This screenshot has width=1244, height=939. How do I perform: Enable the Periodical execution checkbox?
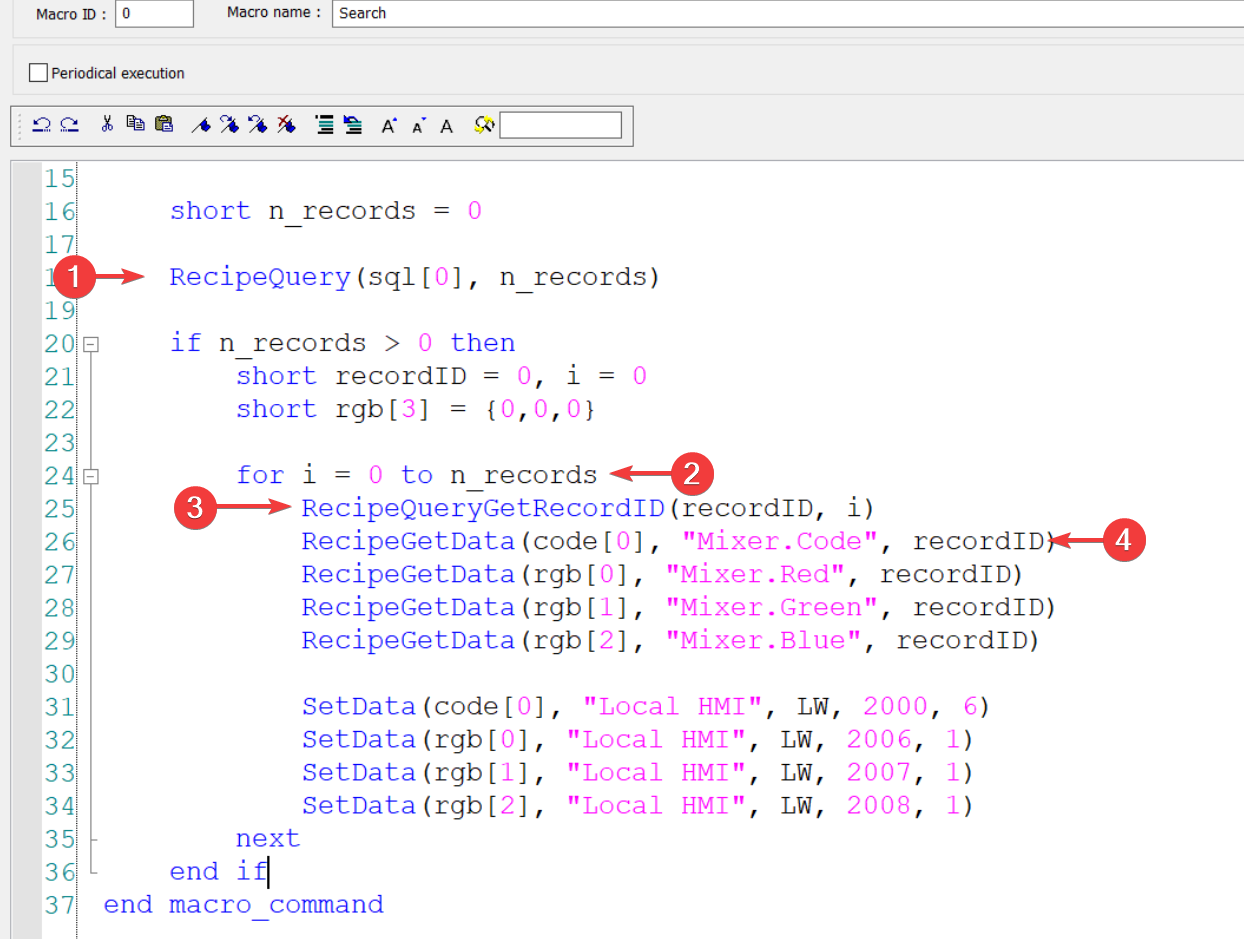(x=39, y=73)
